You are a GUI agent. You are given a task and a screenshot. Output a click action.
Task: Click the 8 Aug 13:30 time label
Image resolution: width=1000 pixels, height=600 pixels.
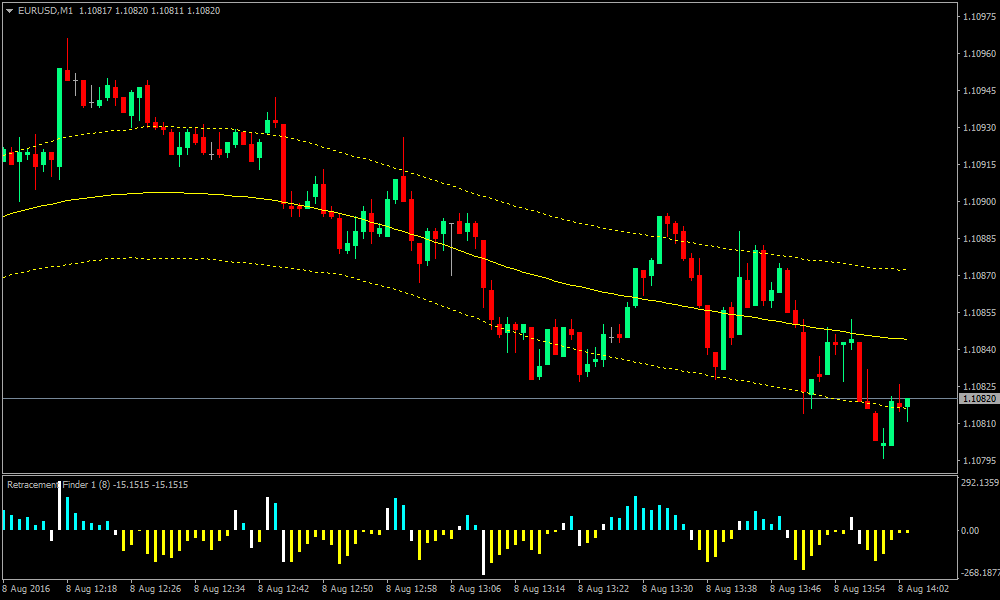click(x=666, y=587)
